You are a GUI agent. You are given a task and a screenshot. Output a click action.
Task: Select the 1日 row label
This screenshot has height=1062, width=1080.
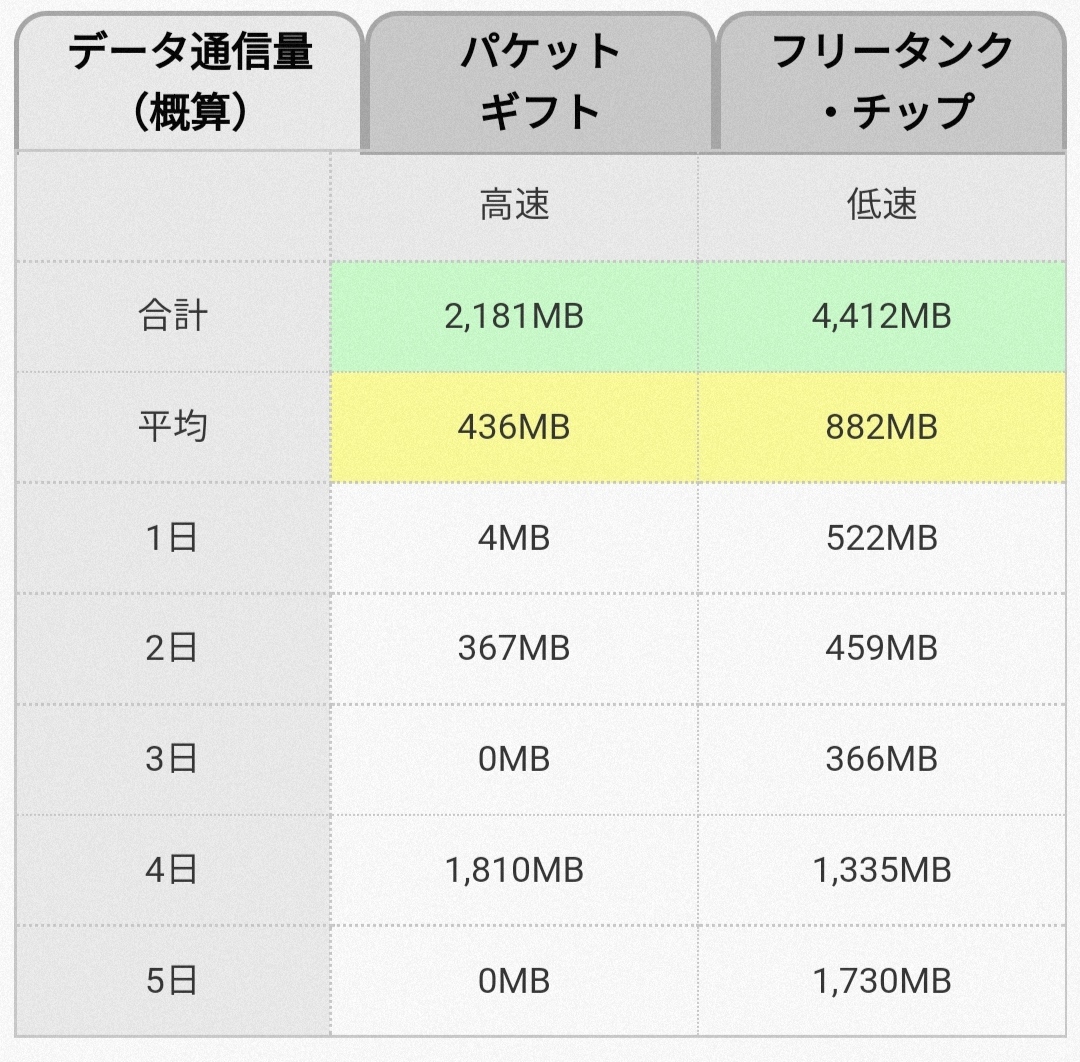click(173, 538)
